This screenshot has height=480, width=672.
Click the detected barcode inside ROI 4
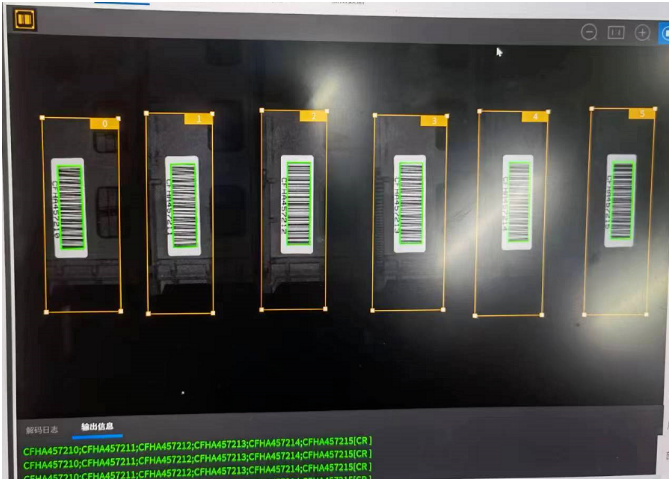(517, 201)
